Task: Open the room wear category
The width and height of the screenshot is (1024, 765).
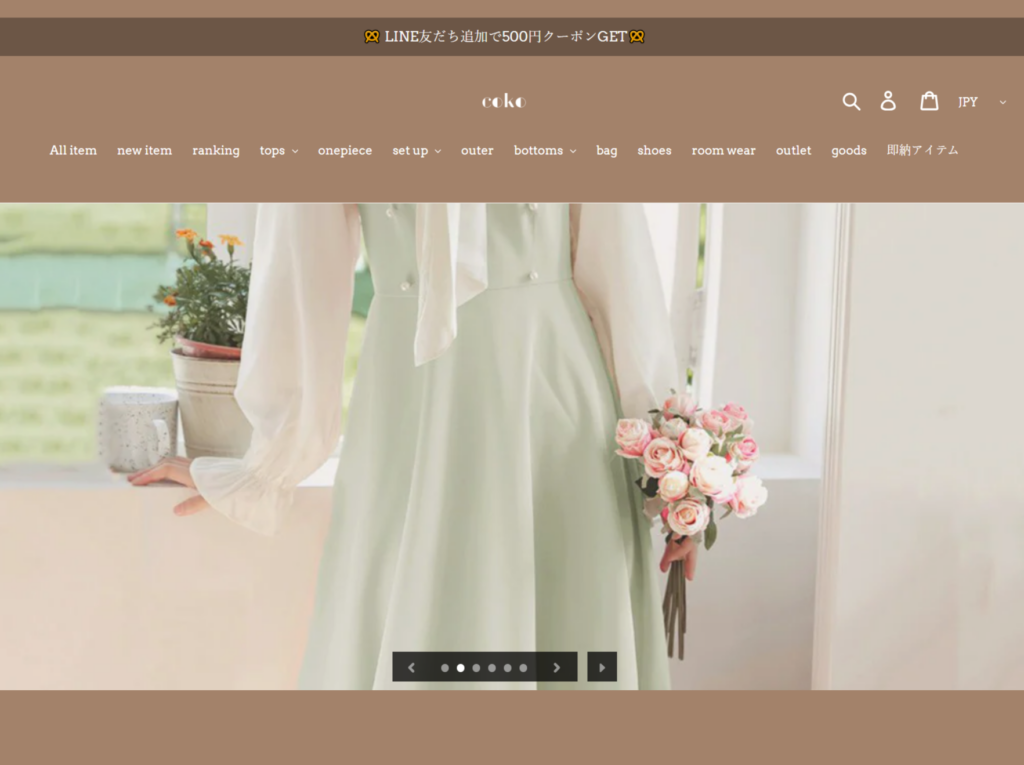Action: pyautogui.click(x=723, y=150)
